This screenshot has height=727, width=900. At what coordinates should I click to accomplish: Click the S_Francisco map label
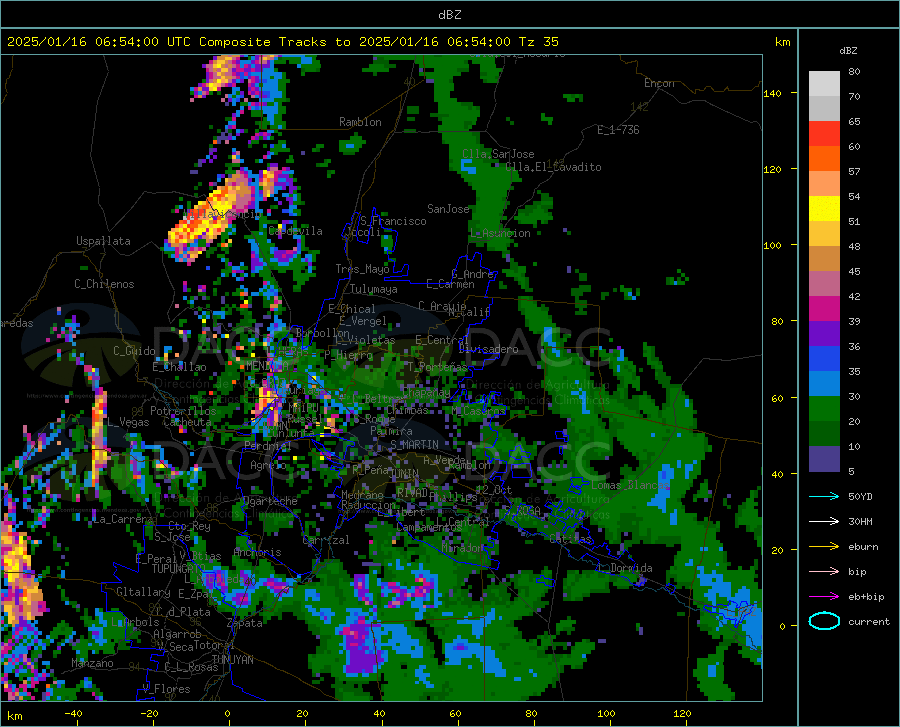pos(393,221)
